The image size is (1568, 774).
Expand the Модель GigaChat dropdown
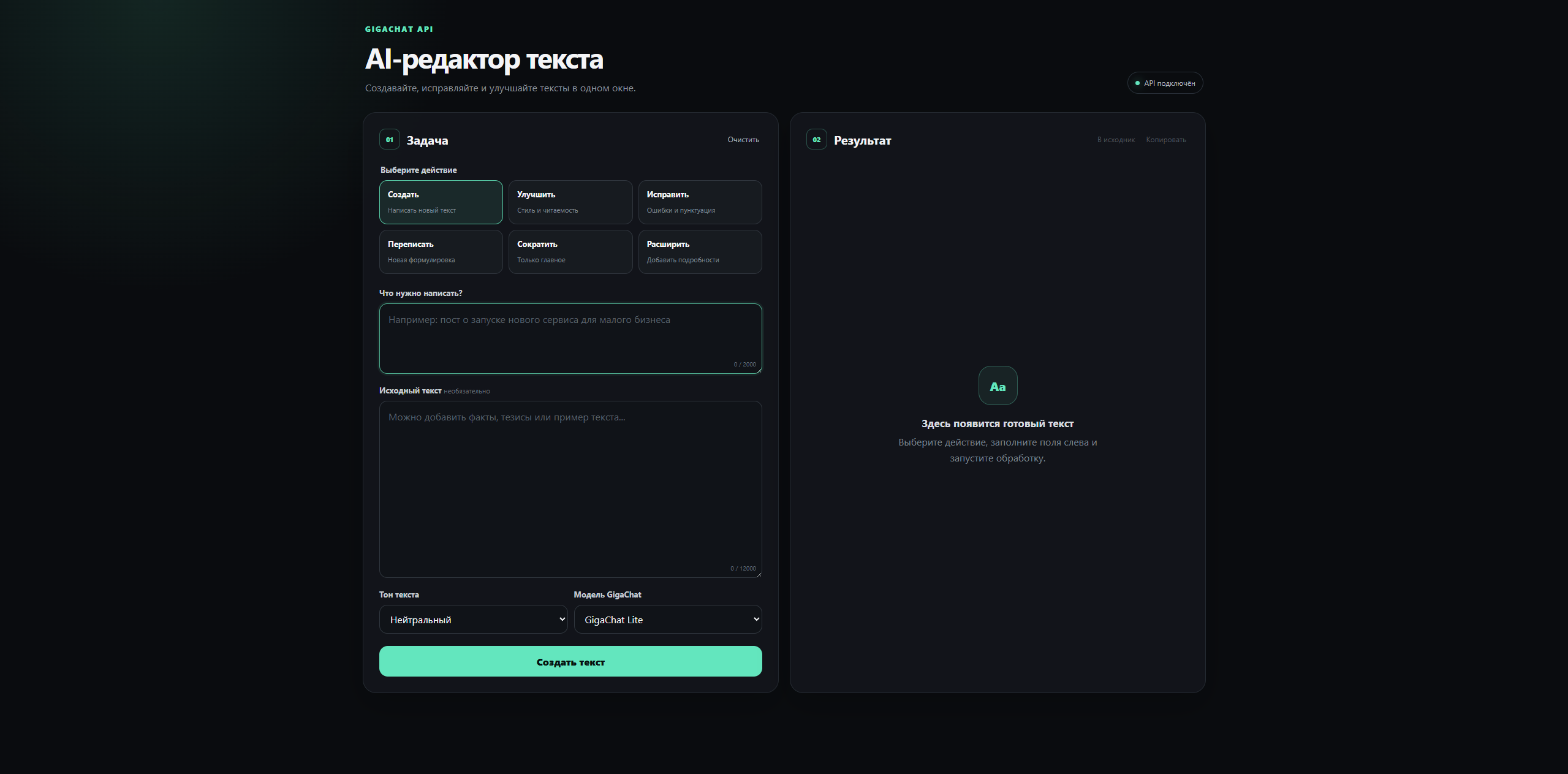pyautogui.click(x=668, y=620)
